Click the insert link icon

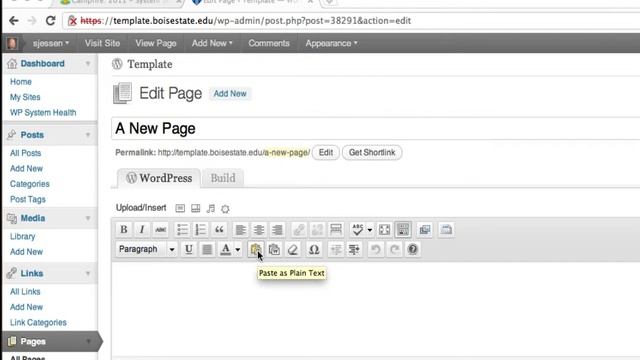tap(299, 229)
